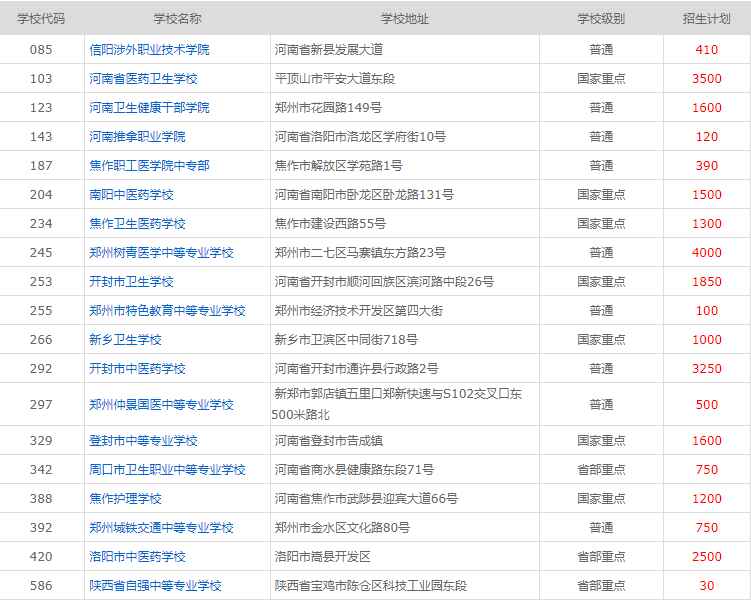Select 郑州市特色教育中等专业学校 link
This screenshot has height=604, width=751.
(167, 311)
